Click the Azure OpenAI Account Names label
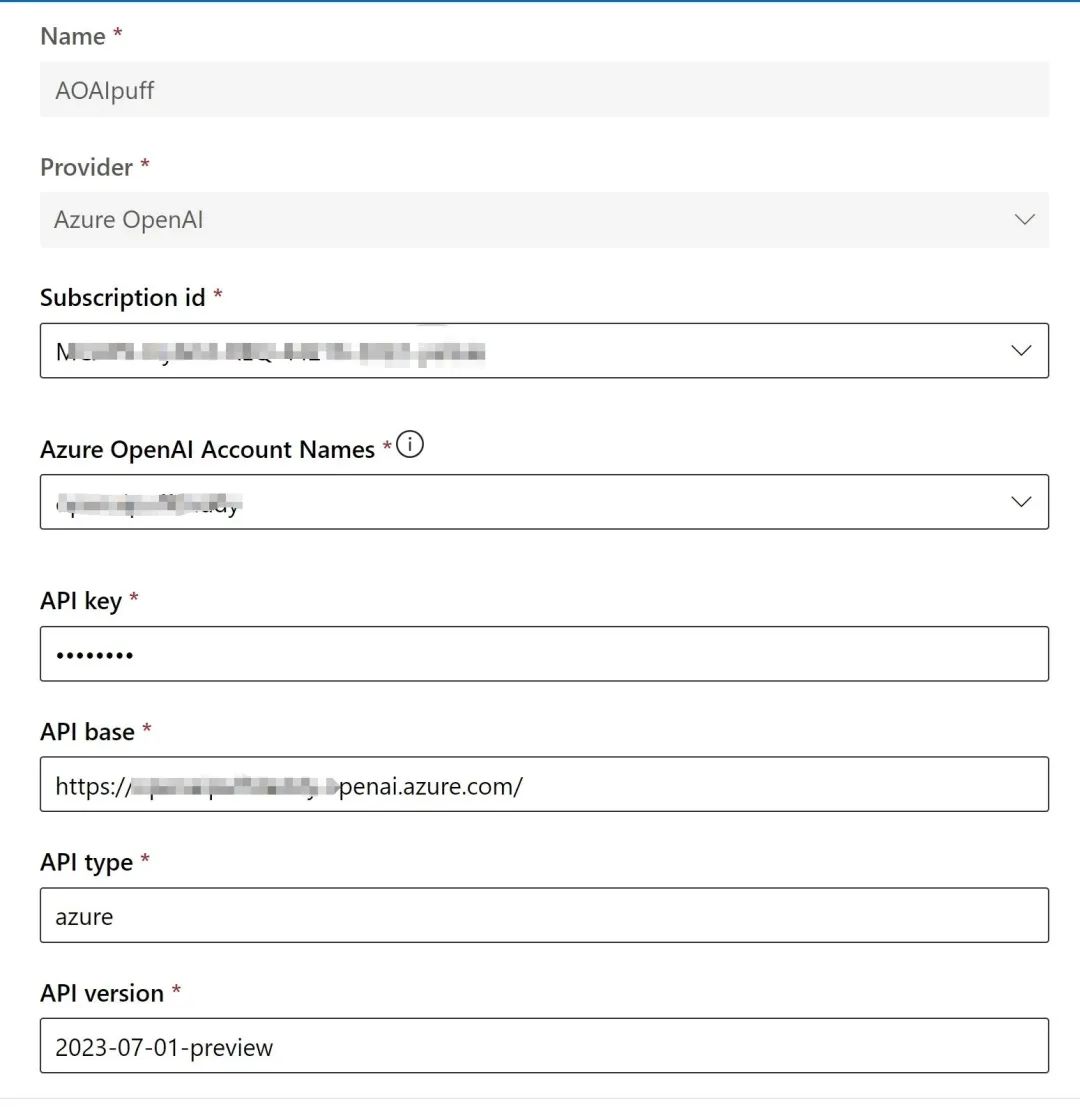 coord(207,450)
